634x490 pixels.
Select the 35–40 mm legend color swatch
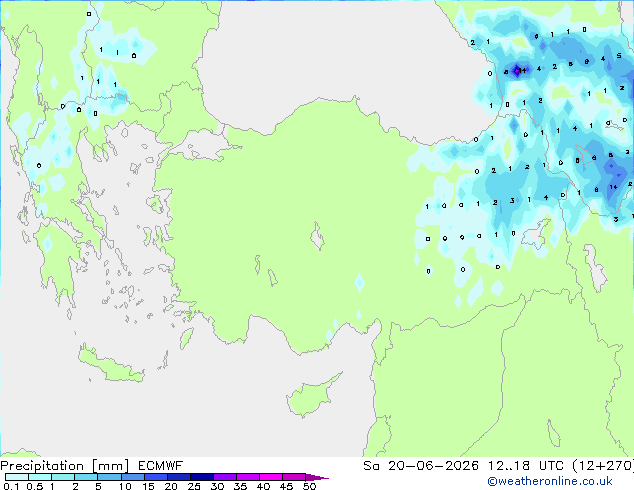tap(248, 477)
